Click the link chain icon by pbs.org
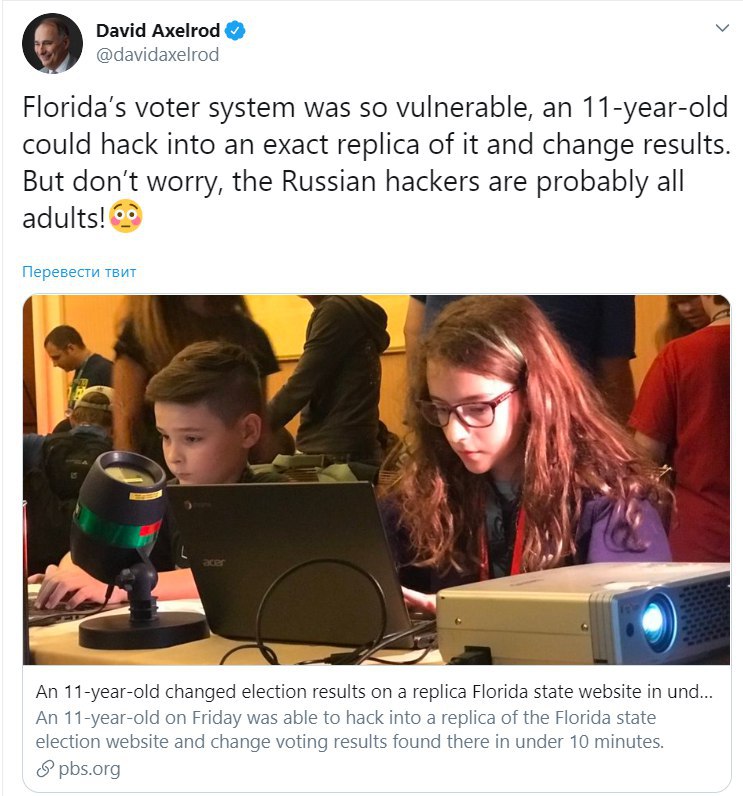The width and height of the screenshot is (743, 796). [45, 769]
